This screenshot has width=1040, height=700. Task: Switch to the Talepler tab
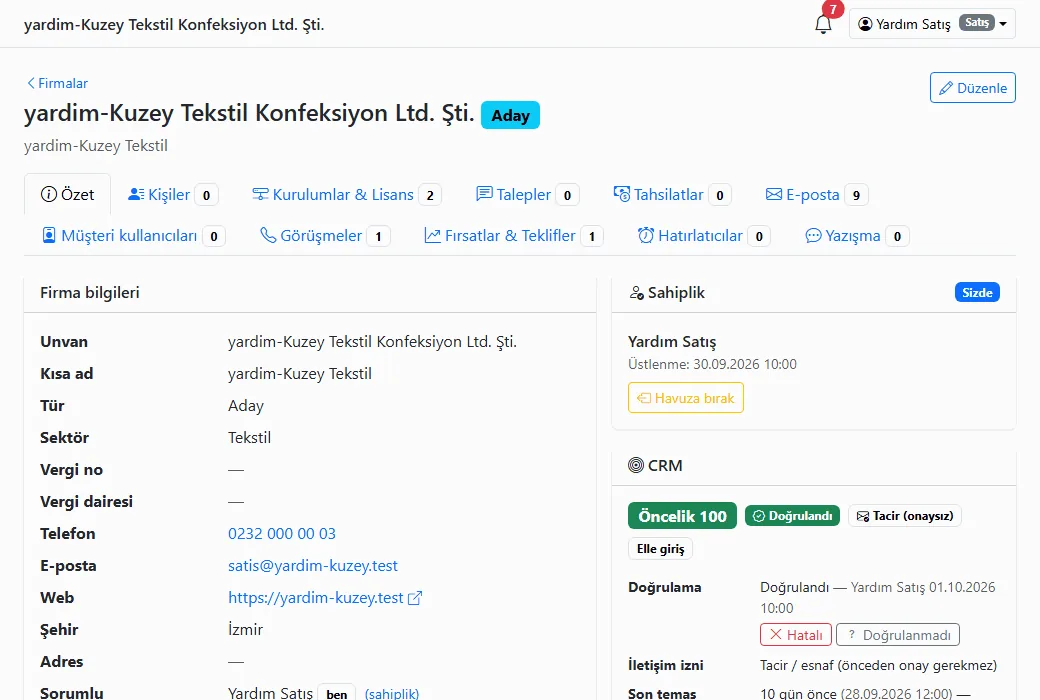[527, 194]
